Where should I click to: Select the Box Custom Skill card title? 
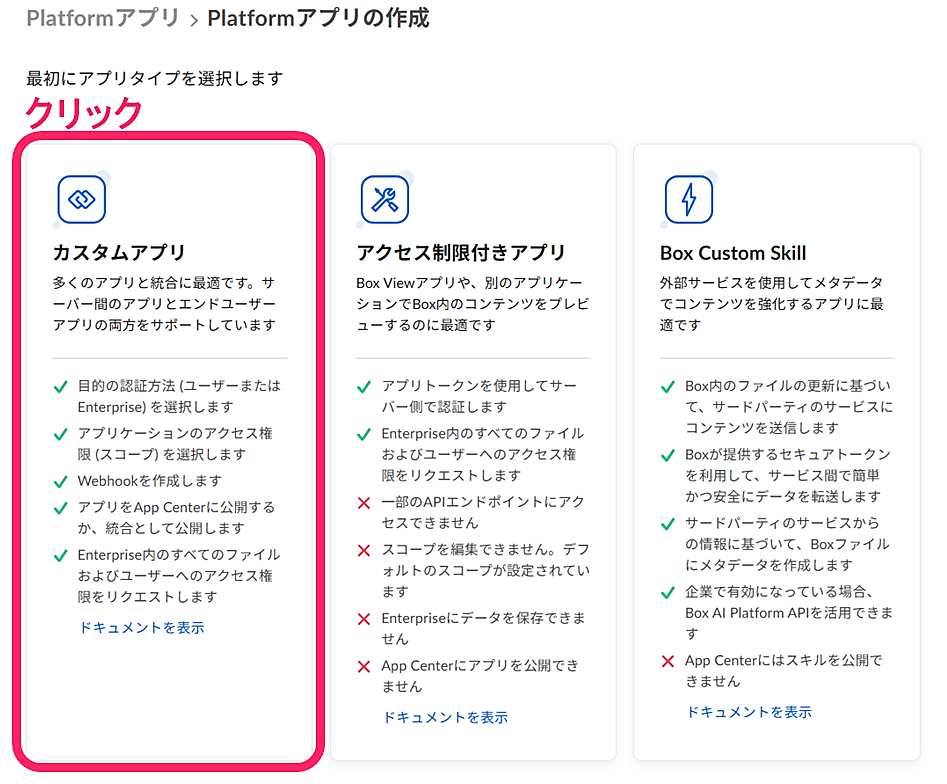[x=733, y=253]
